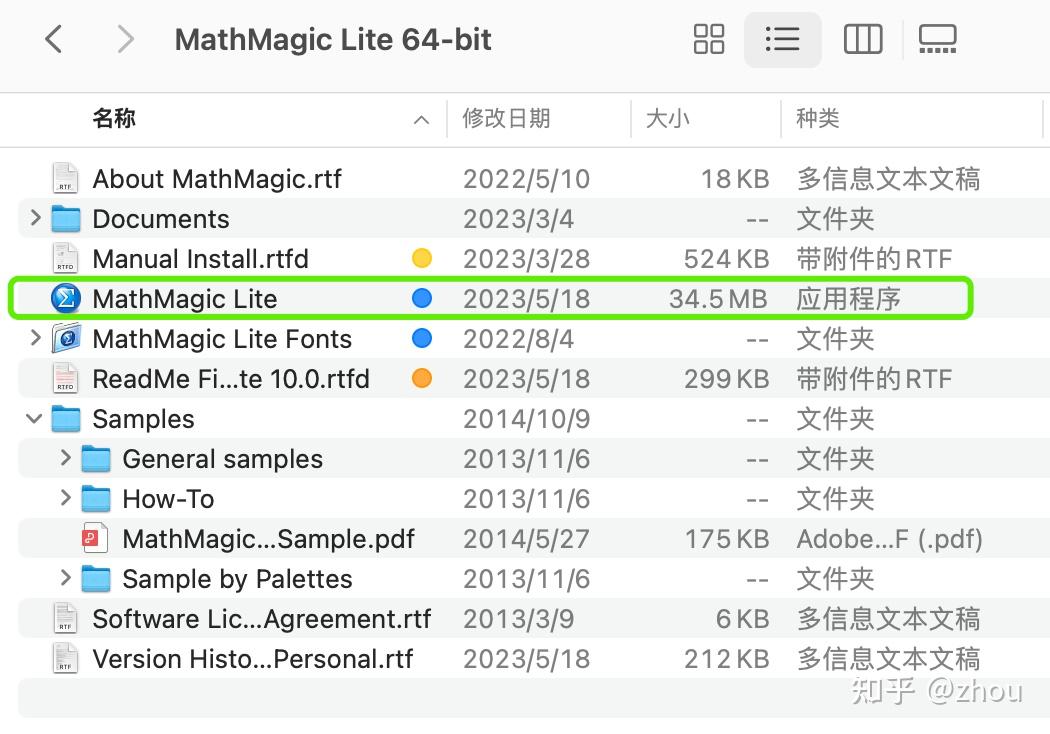Expand the Sample by Palettes folder
1050x734 pixels.
click(x=66, y=578)
